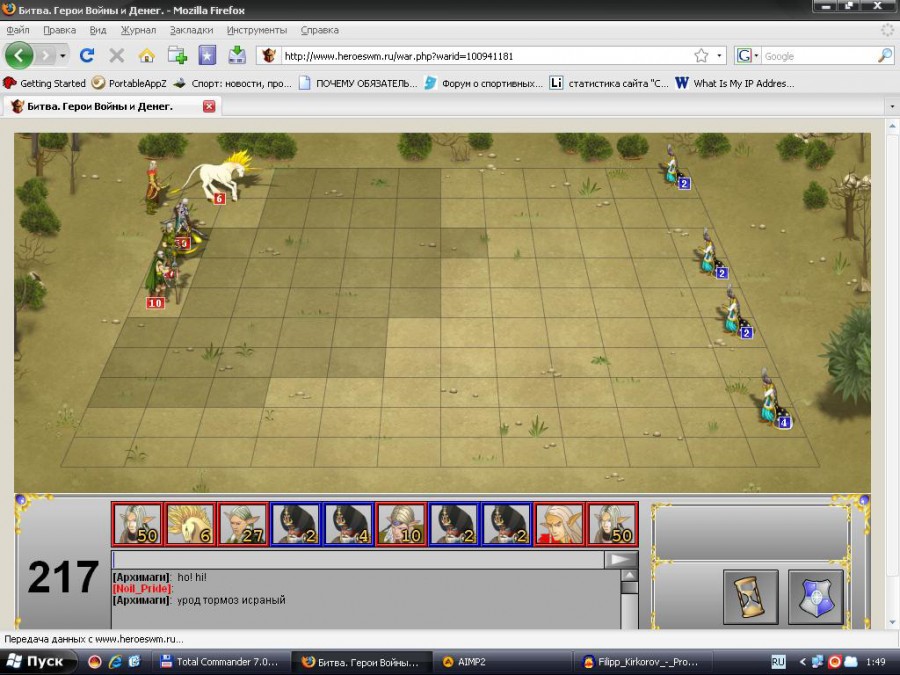Open the ПОЧЕМУ ОБЯЗАТЕЛЬ... bookmark
The width and height of the screenshot is (900, 675).
point(358,83)
